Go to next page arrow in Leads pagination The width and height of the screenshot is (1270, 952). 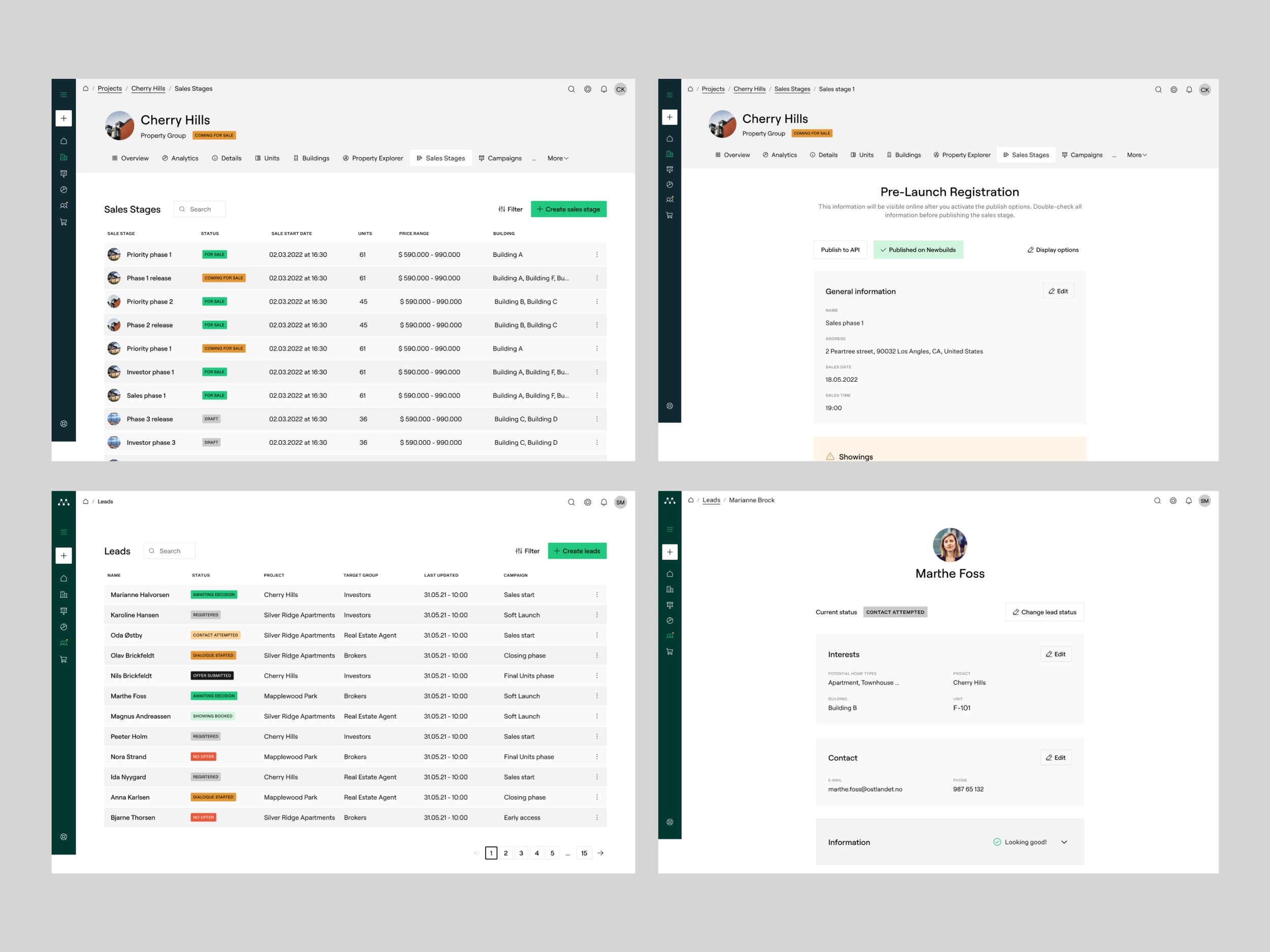[x=600, y=852]
